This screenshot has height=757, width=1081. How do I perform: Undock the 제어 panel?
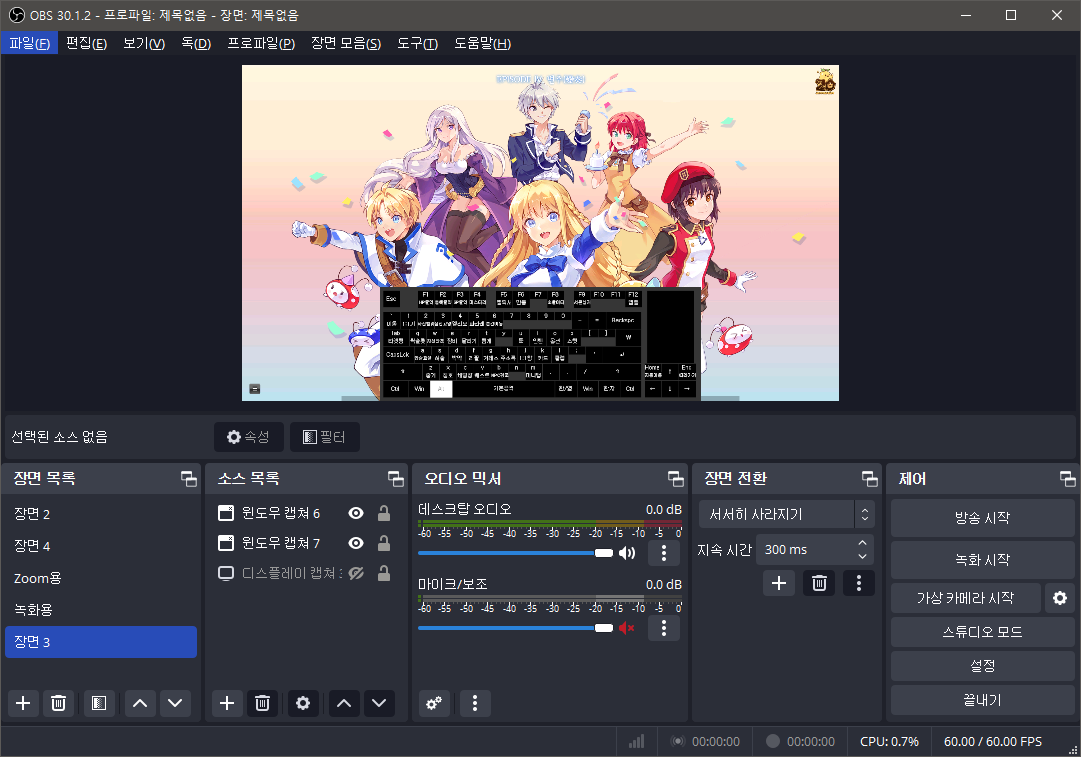pyautogui.click(x=1067, y=478)
